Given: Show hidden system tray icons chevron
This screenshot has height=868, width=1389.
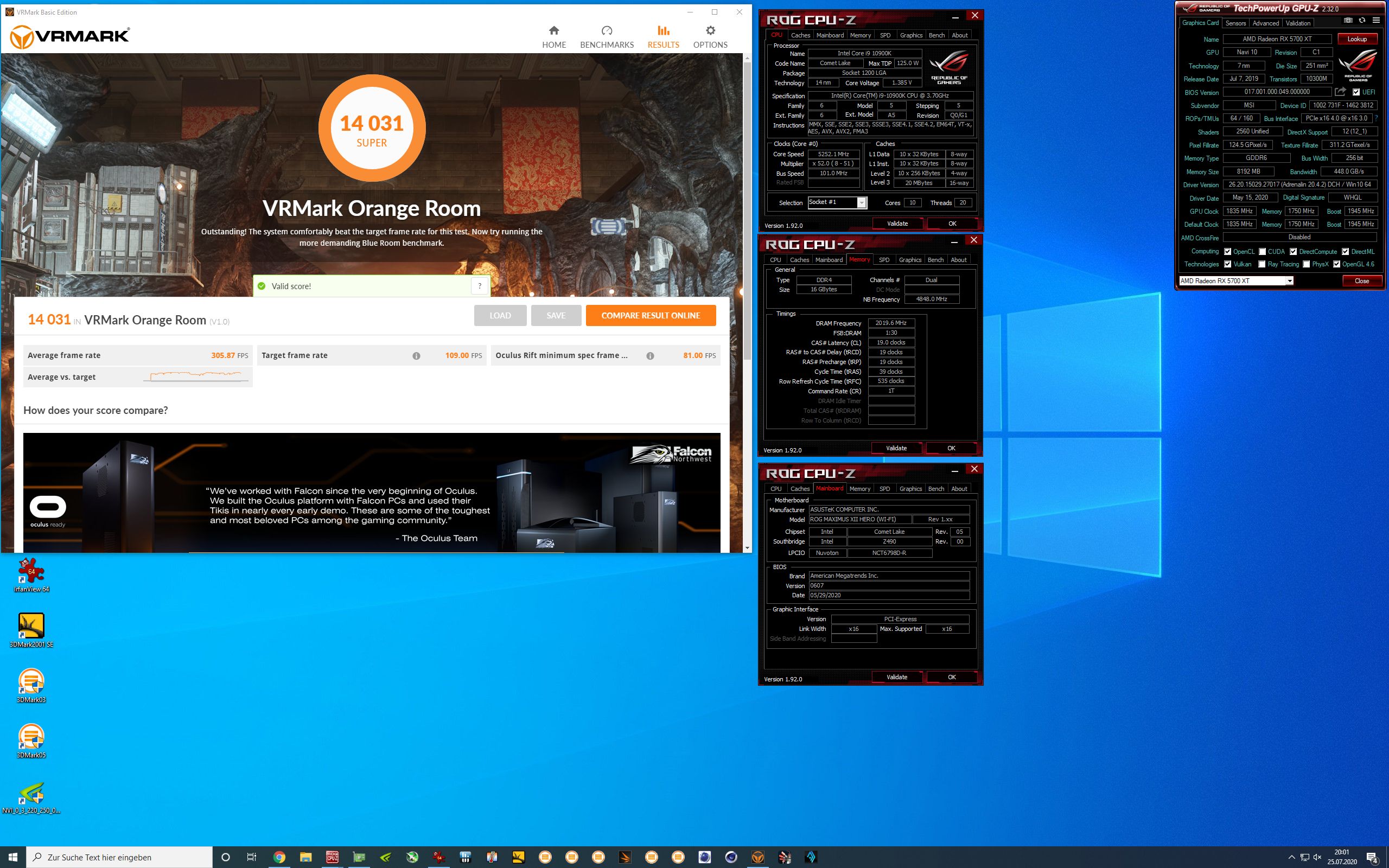Looking at the screenshot, I should tap(1291, 858).
